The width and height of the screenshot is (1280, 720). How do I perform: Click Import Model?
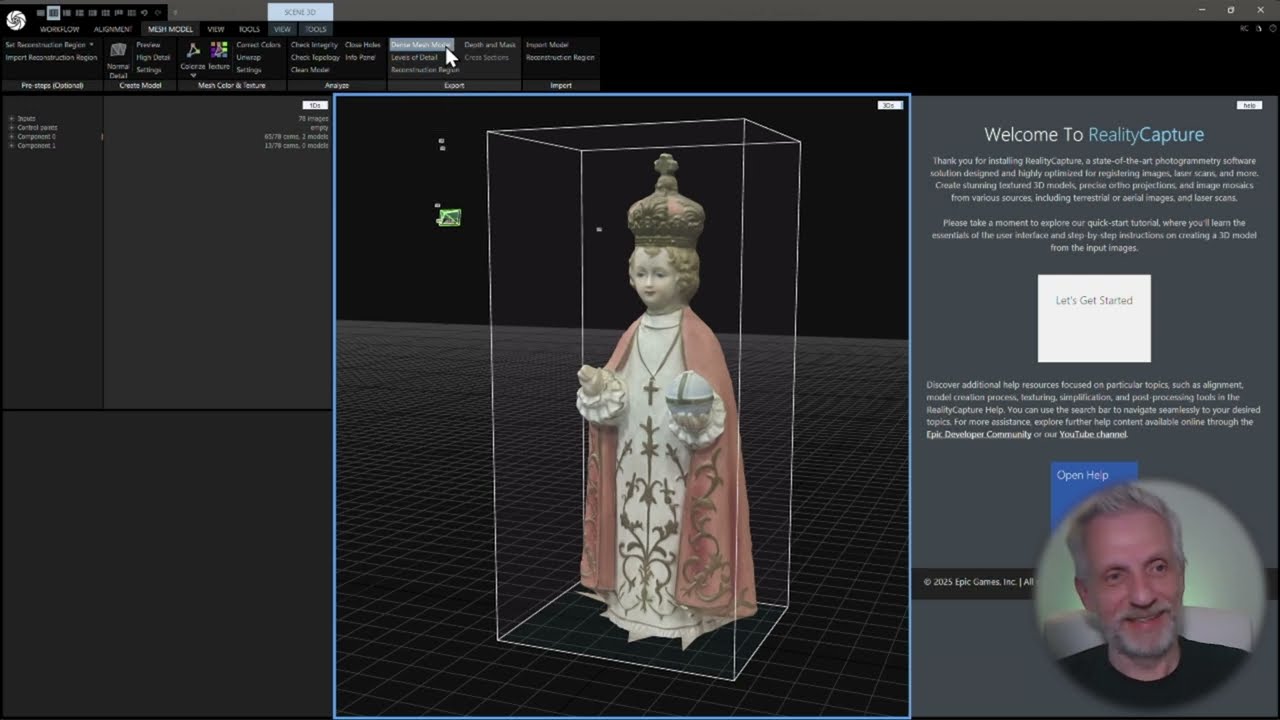(x=547, y=45)
